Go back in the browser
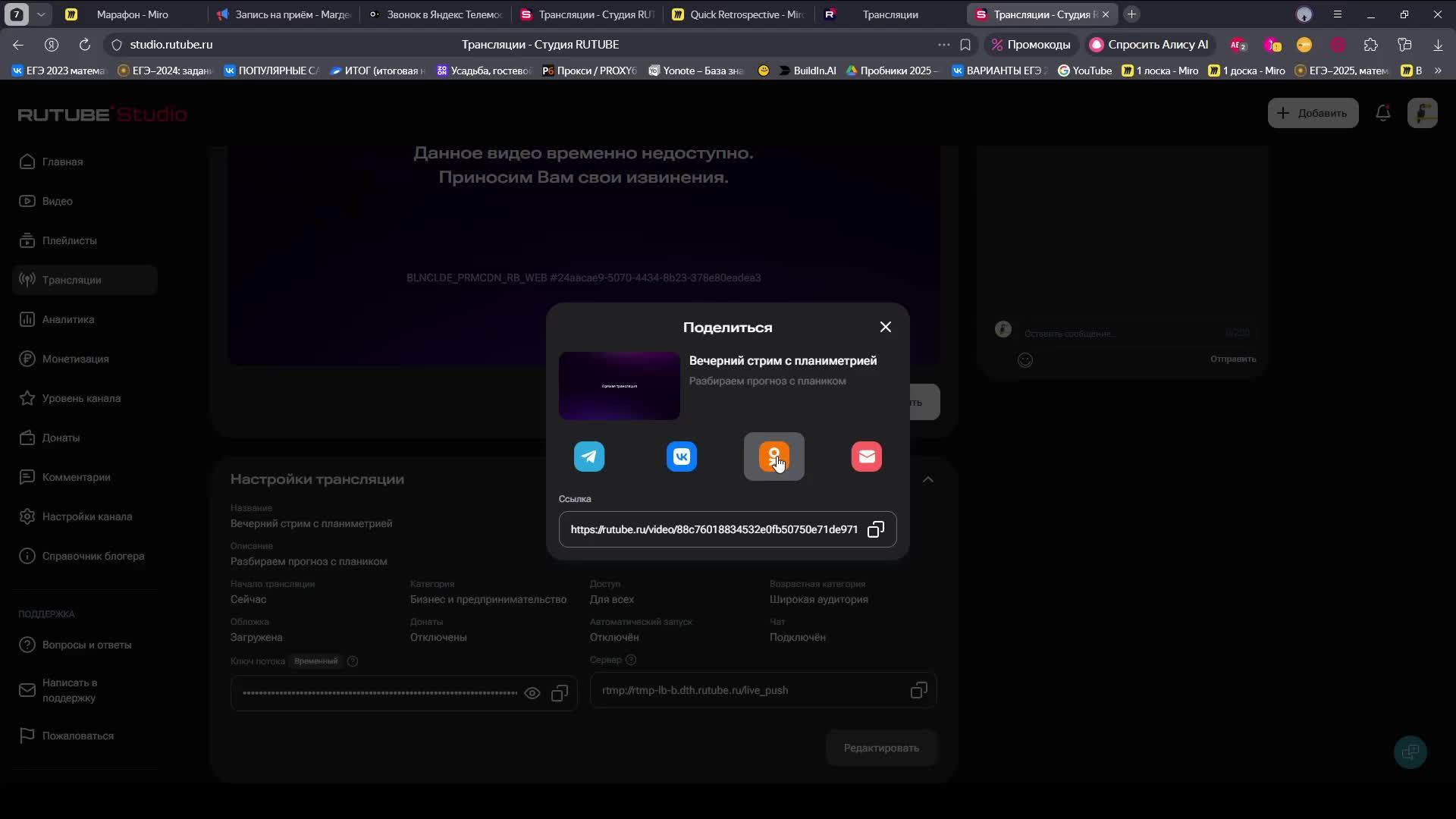The width and height of the screenshot is (1456, 819). [18, 45]
